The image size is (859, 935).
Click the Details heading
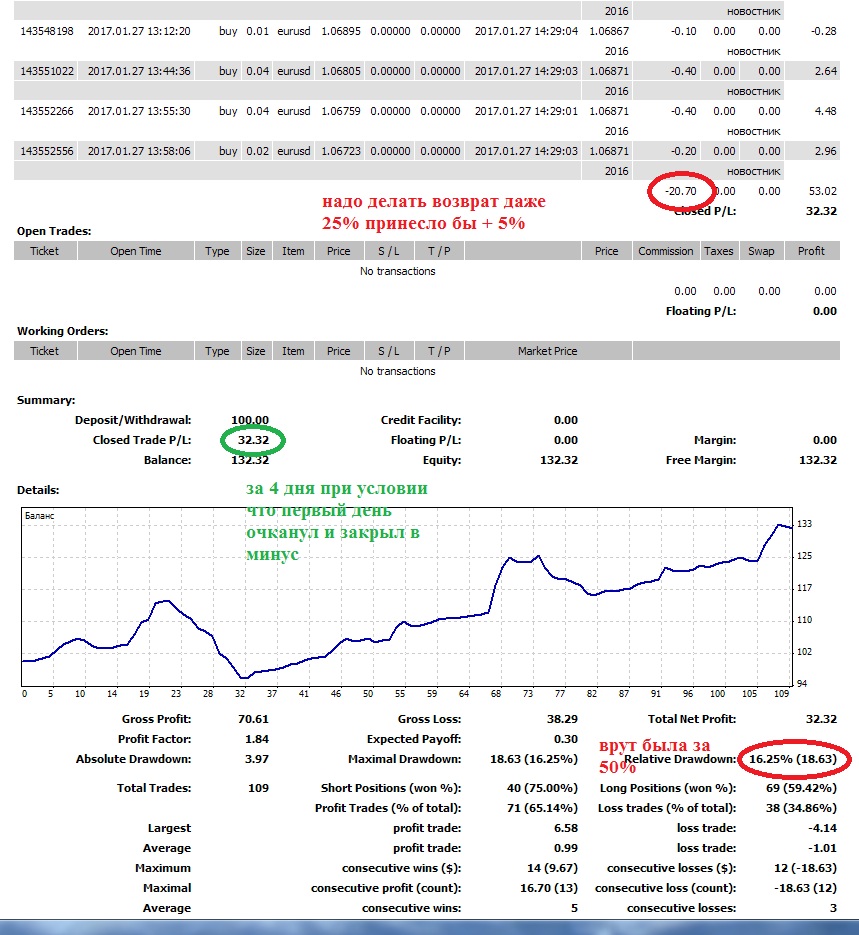(38, 490)
